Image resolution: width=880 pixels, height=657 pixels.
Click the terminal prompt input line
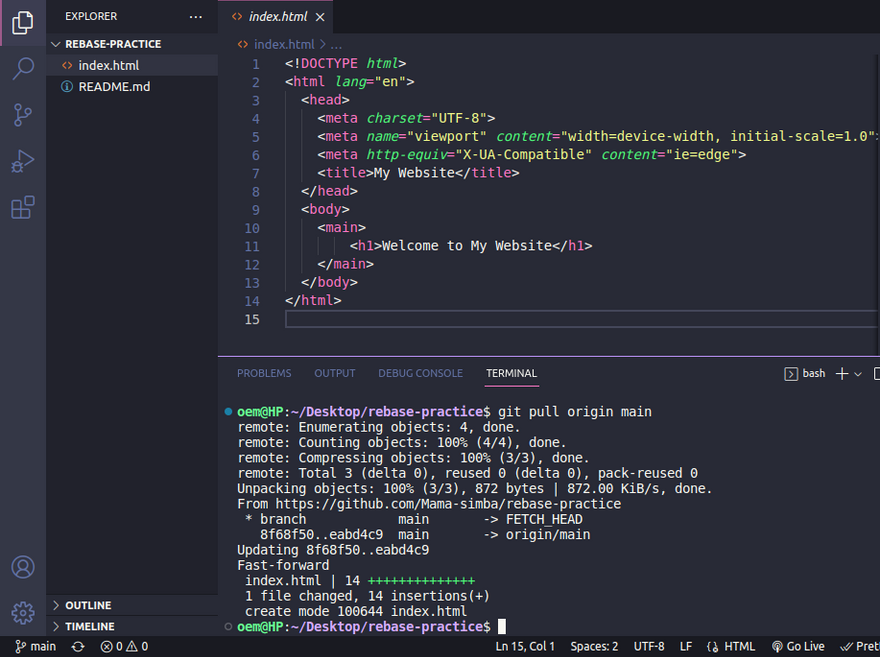click(370, 626)
